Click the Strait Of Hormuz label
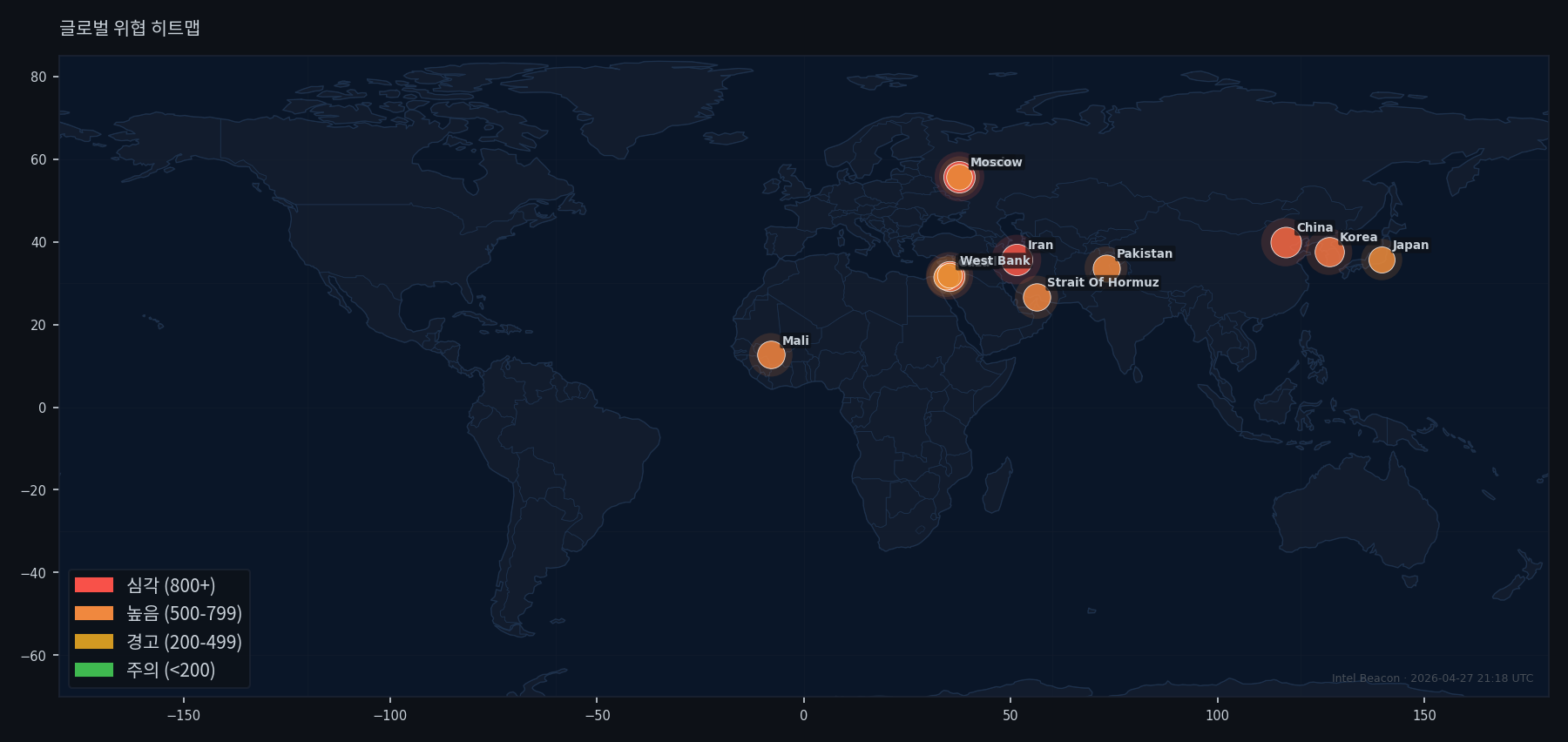This screenshot has height=742, width=1568. [x=1103, y=282]
